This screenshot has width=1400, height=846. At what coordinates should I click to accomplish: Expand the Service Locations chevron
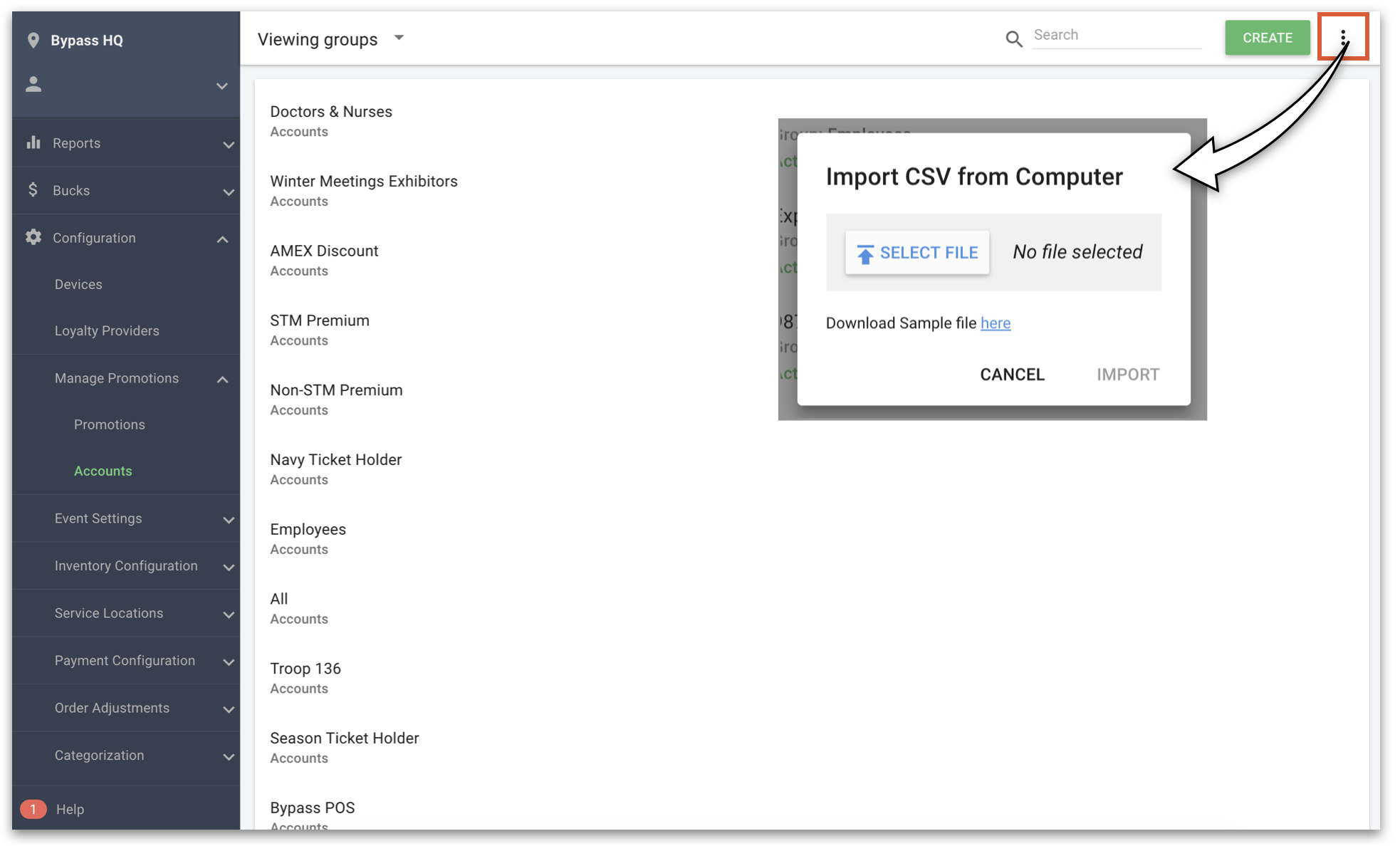pyautogui.click(x=229, y=615)
